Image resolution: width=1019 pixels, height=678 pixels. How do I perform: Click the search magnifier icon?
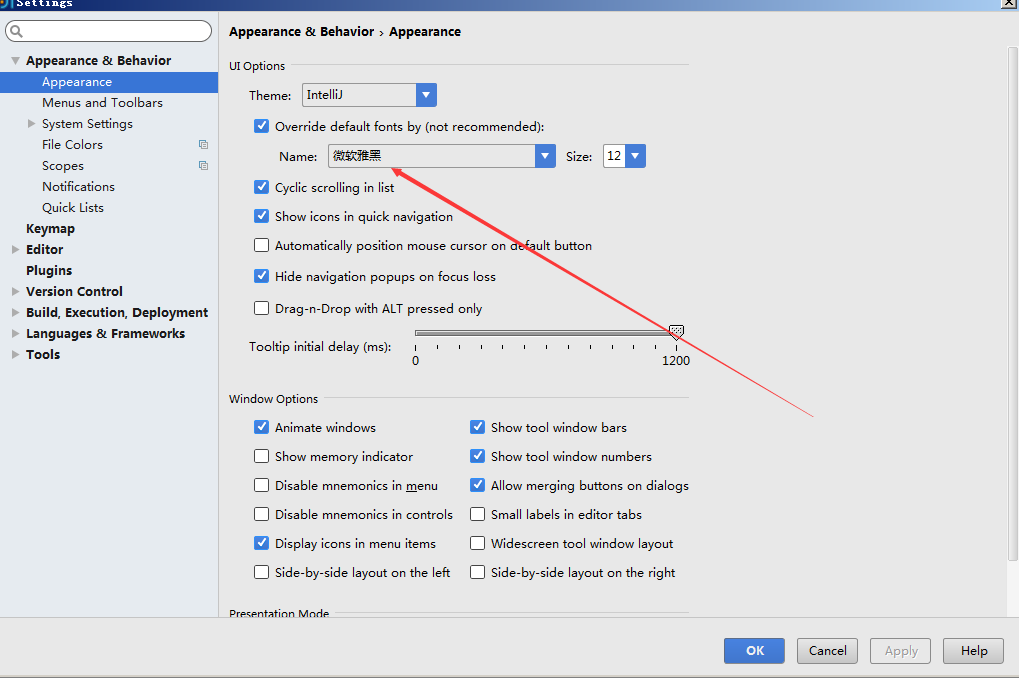coord(16,32)
